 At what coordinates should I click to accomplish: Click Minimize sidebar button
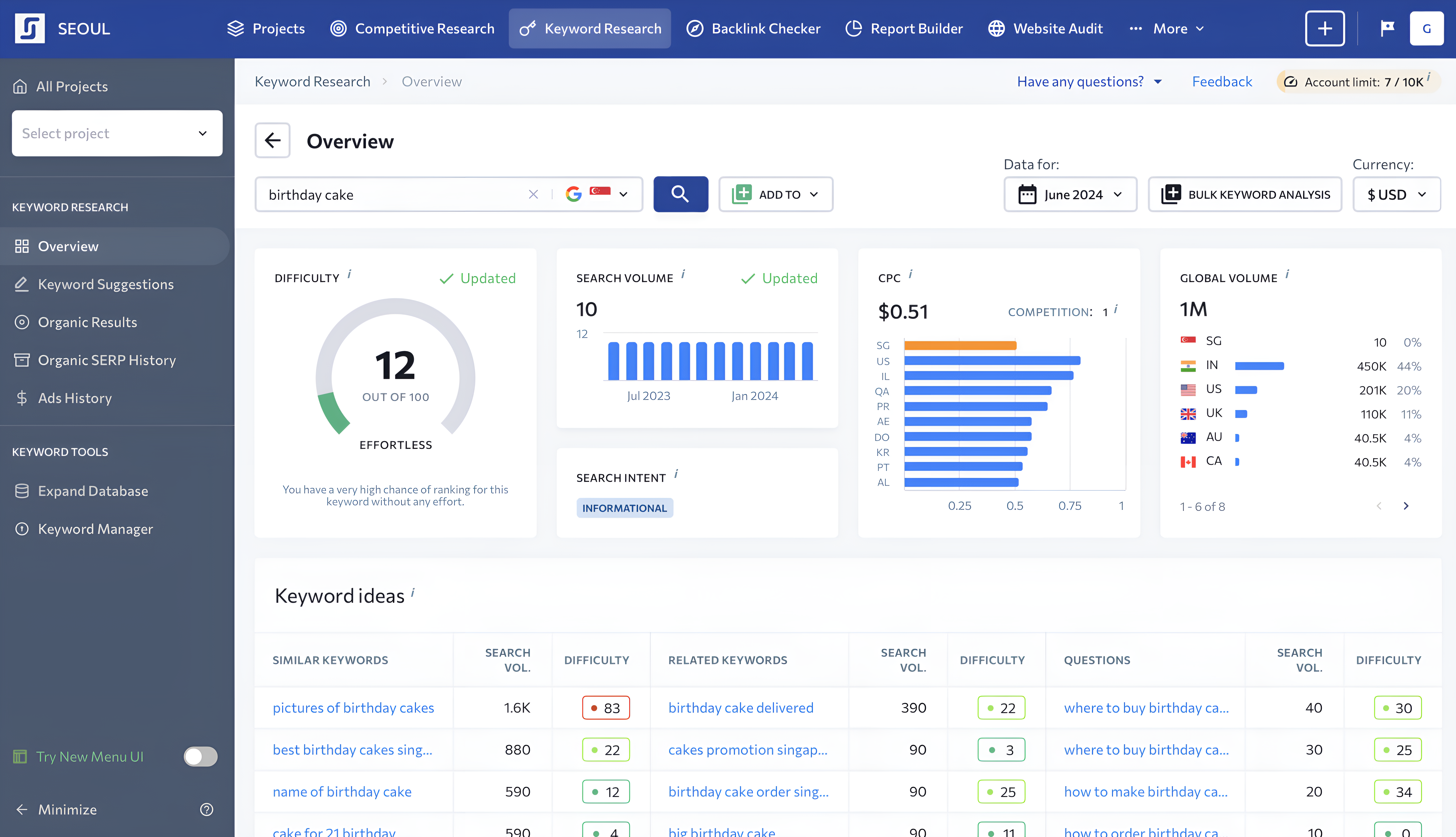click(56, 809)
